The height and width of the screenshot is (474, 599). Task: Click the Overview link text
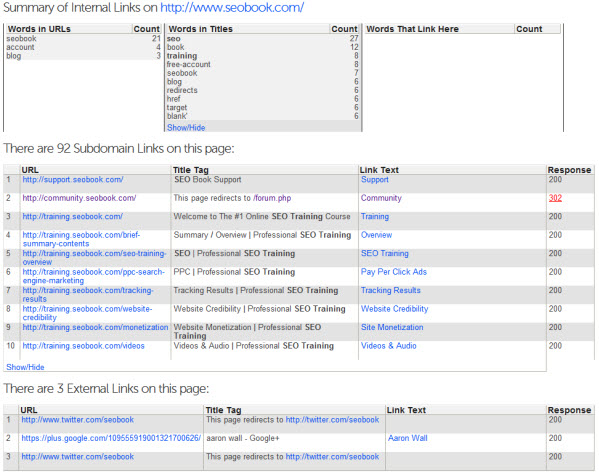tap(376, 235)
